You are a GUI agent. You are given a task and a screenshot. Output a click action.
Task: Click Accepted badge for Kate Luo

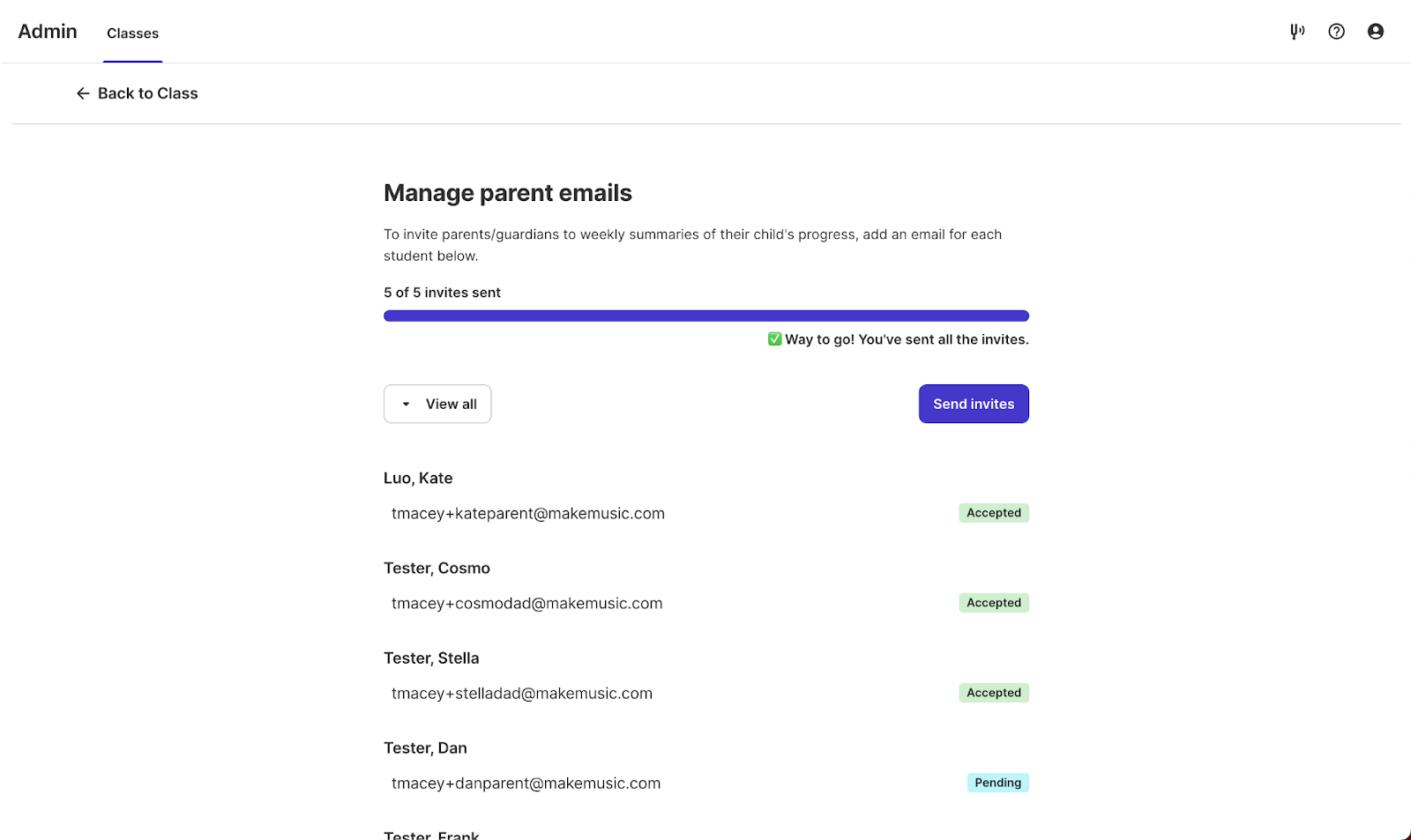click(x=994, y=513)
